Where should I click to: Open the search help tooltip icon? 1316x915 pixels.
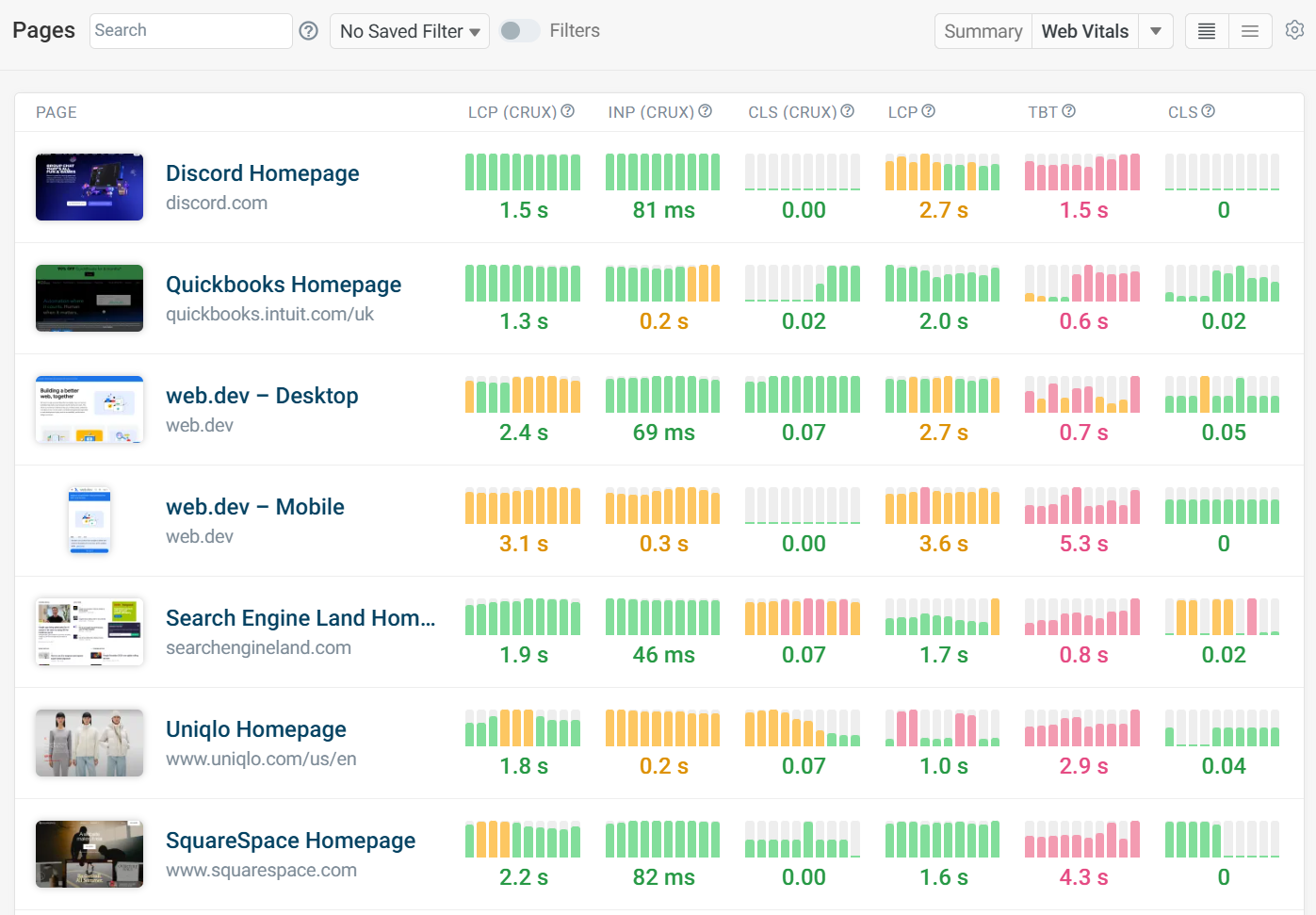[308, 30]
